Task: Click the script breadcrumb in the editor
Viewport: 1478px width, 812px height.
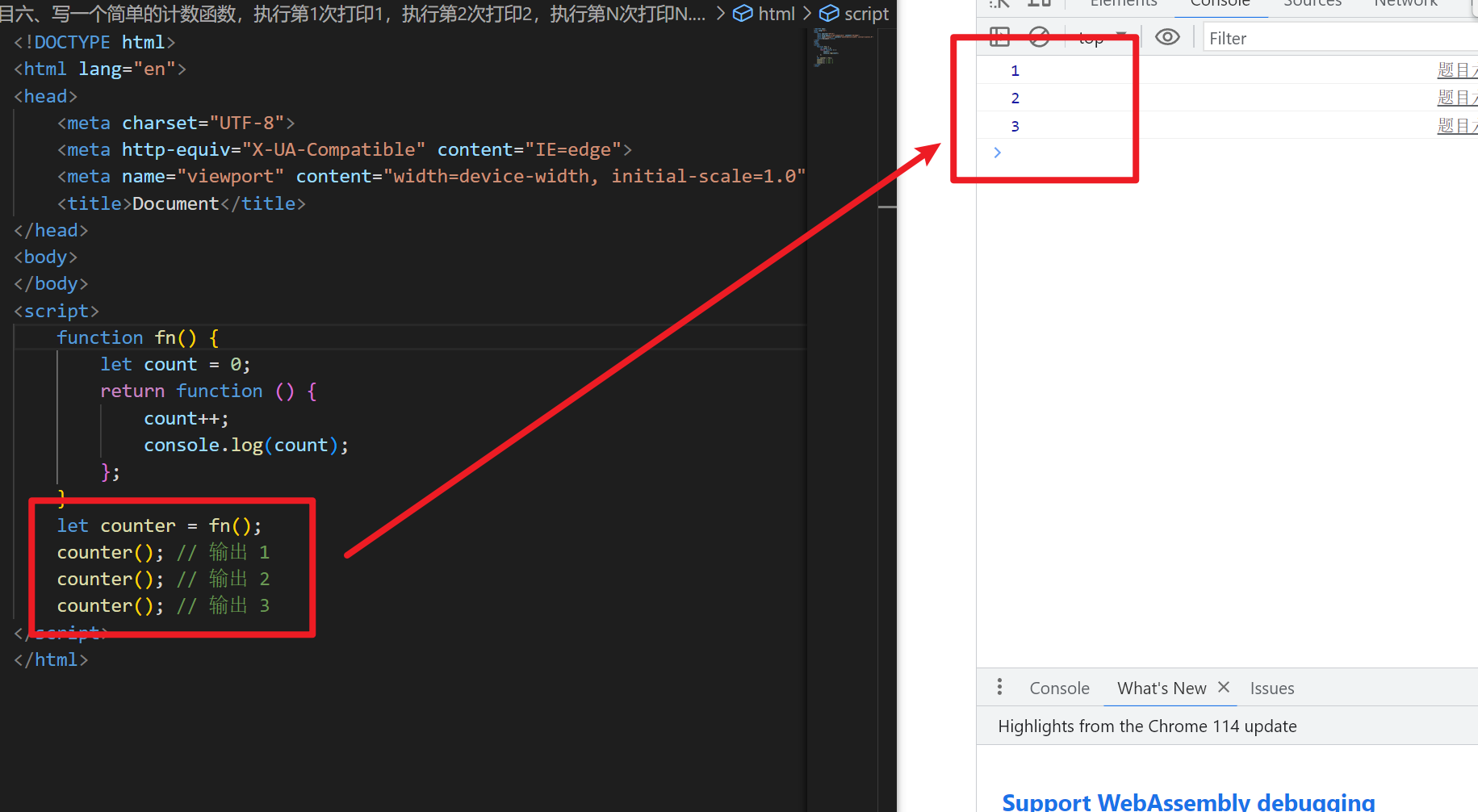Action: pyautogui.click(x=854, y=14)
